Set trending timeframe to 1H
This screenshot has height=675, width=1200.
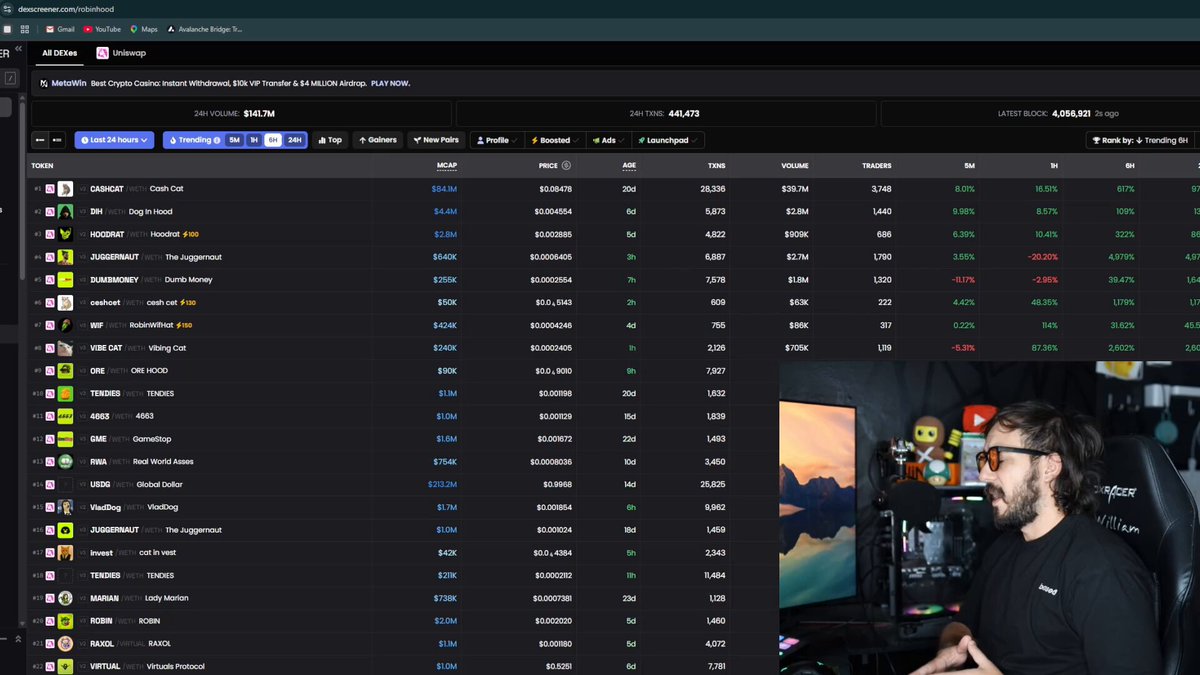[x=254, y=140]
